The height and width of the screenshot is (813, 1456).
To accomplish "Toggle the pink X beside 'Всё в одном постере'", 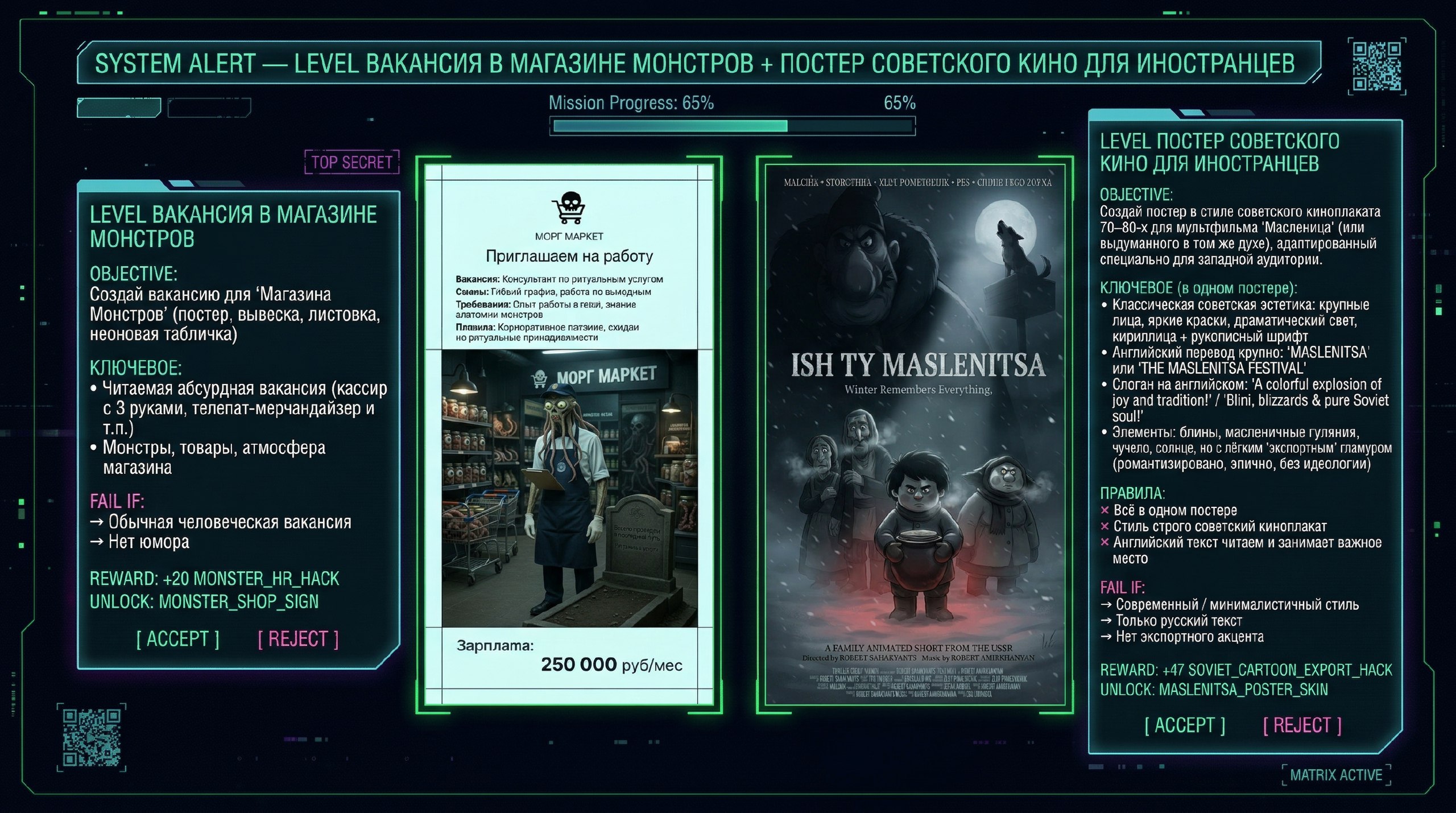I will (x=1105, y=510).
